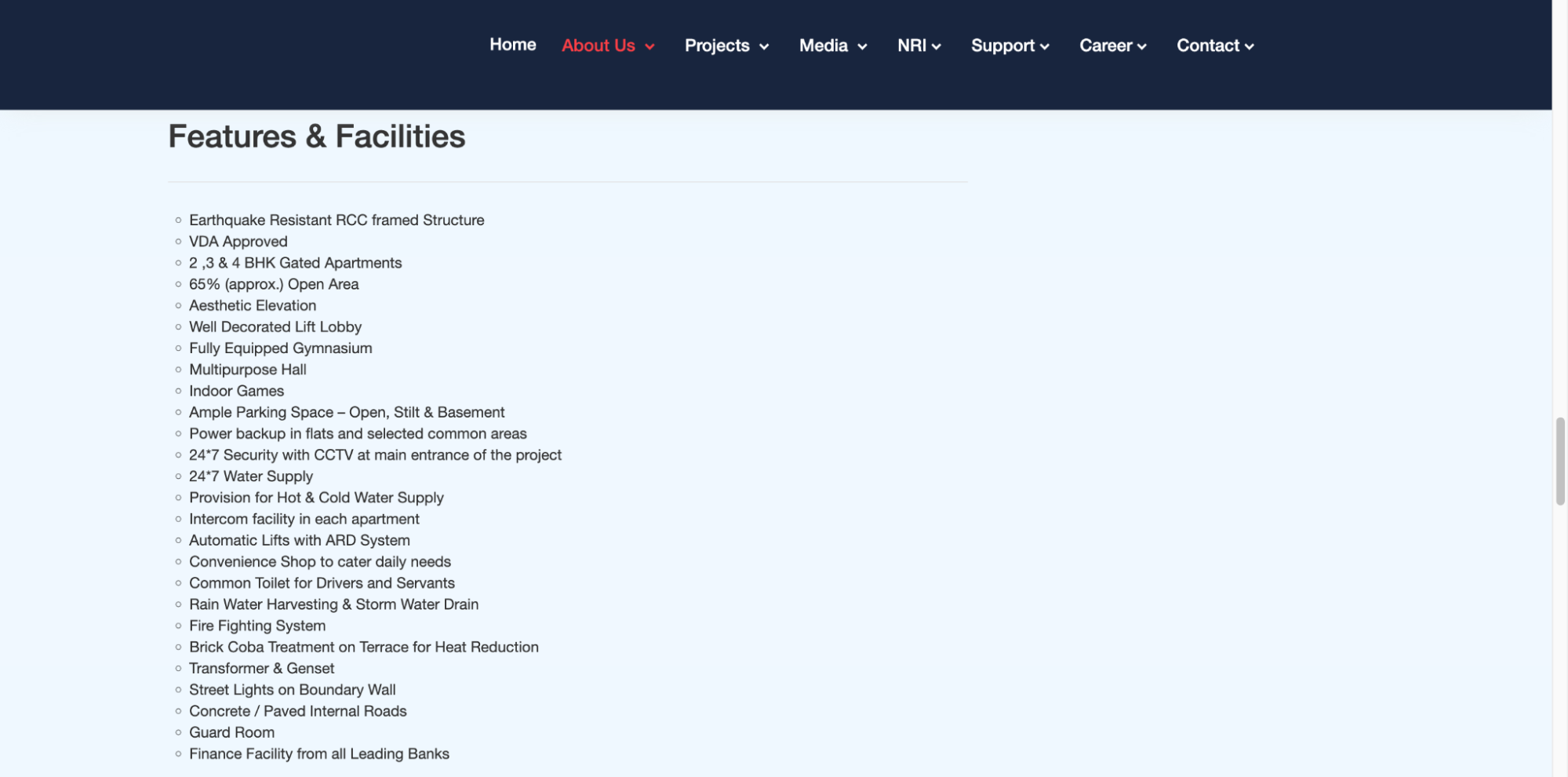The height and width of the screenshot is (777, 1568).
Task: Open the NRI menu
Action: pos(911,46)
